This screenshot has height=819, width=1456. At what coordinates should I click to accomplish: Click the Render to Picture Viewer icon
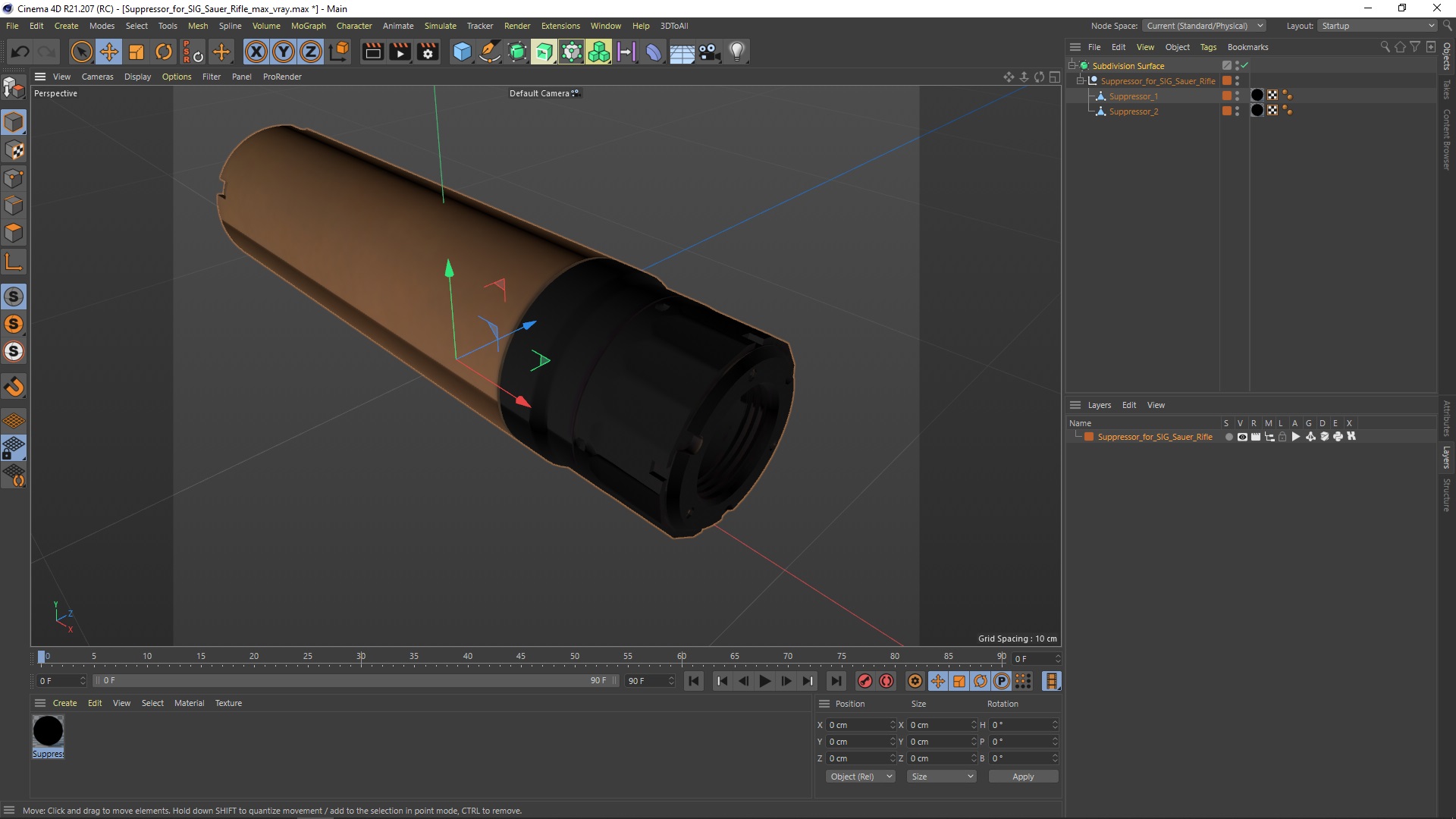(400, 52)
